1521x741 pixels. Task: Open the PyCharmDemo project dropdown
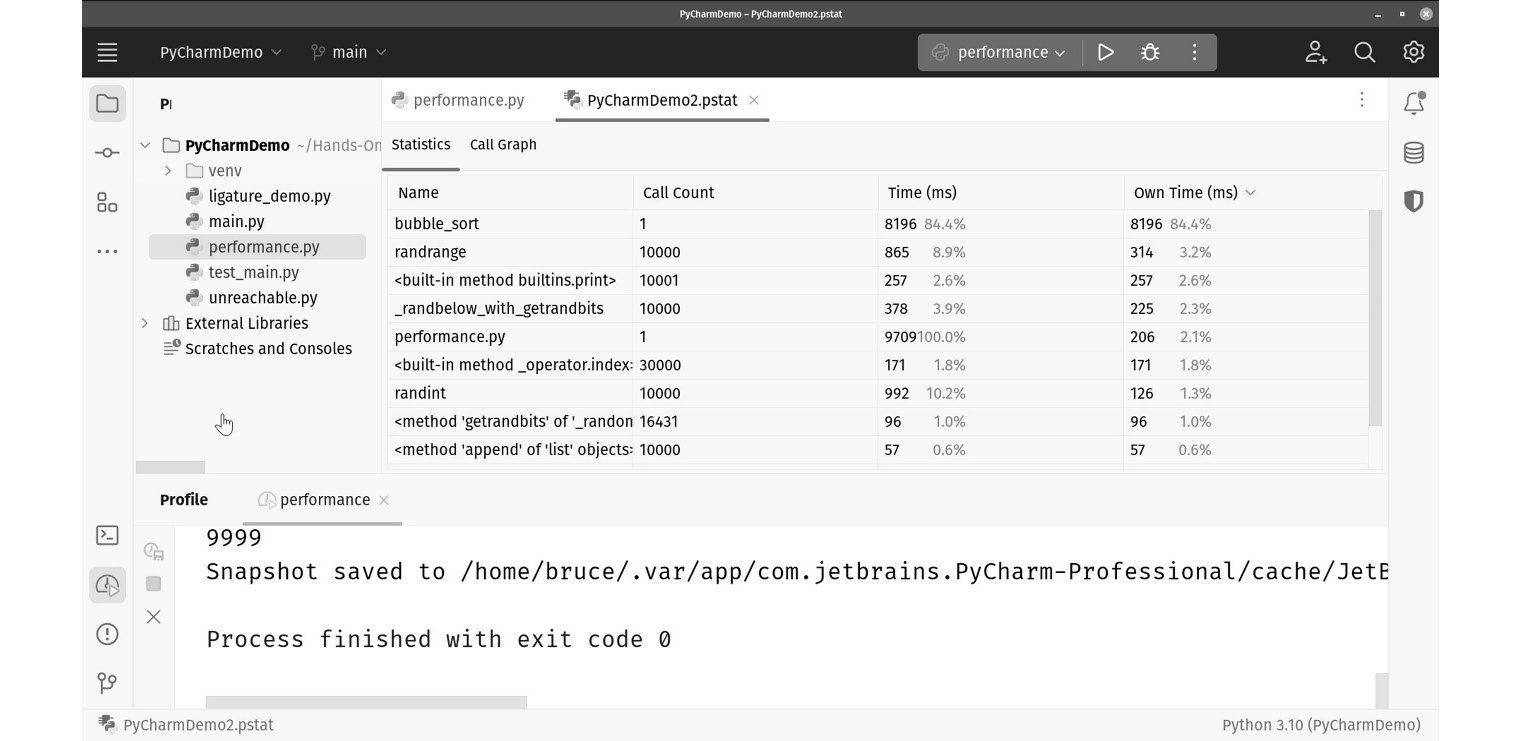coord(221,52)
